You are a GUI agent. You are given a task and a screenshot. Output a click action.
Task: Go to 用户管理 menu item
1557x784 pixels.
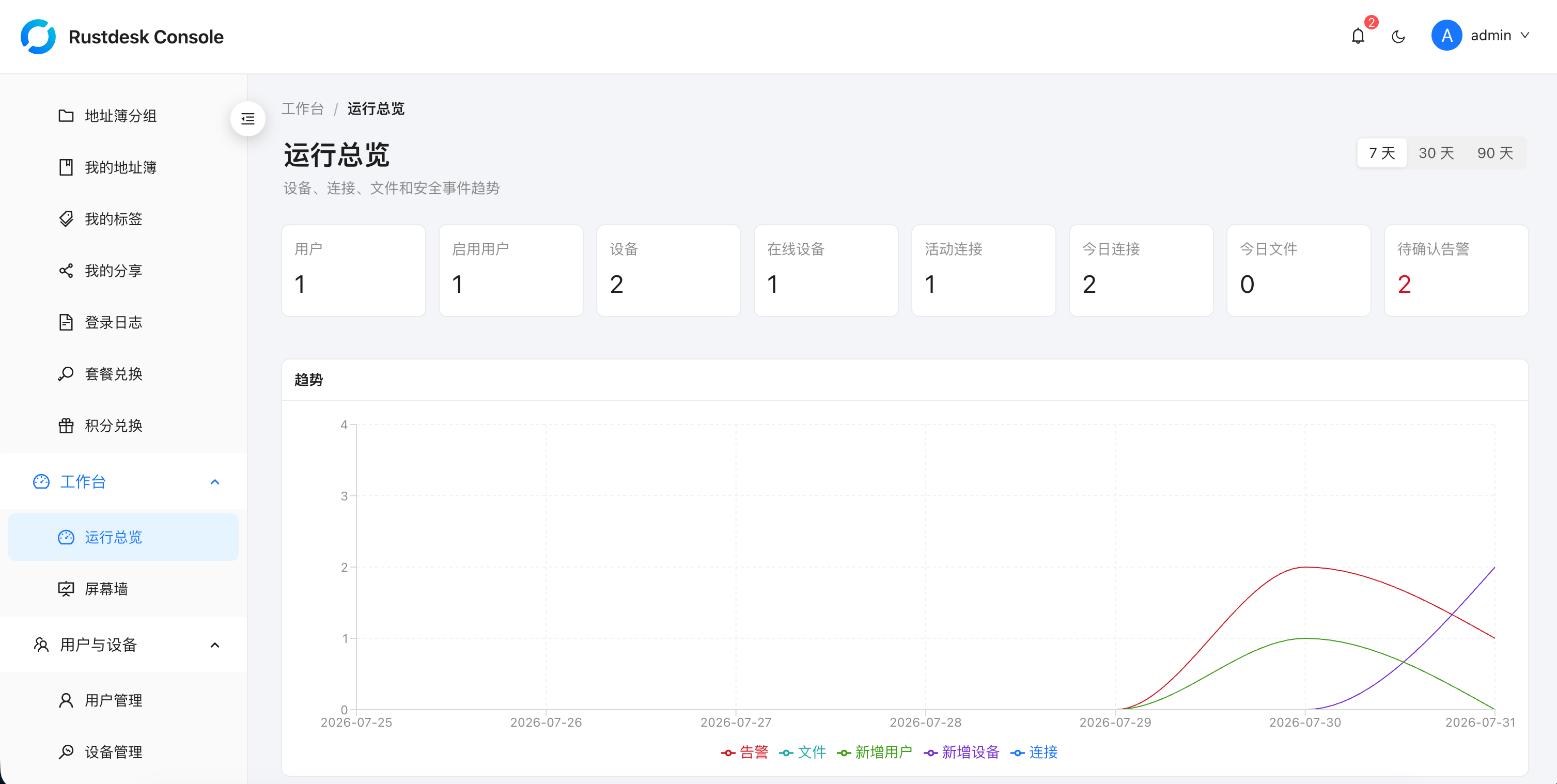[x=123, y=700]
